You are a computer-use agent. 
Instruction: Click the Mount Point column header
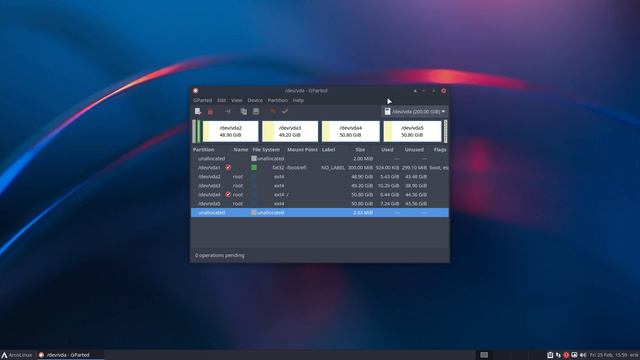pyautogui.click(x=302, y=150)
